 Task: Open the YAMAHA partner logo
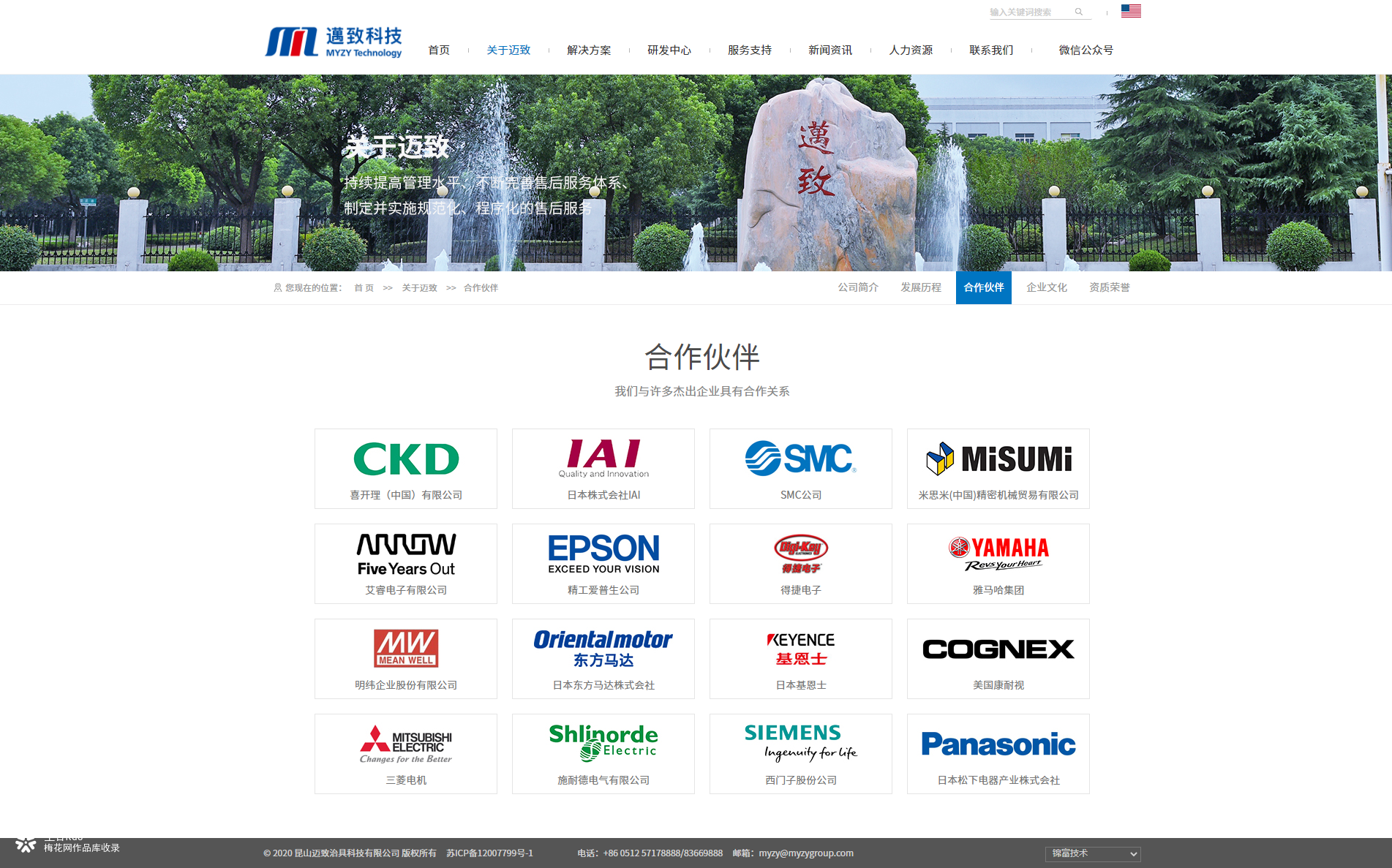click(998, 554)
